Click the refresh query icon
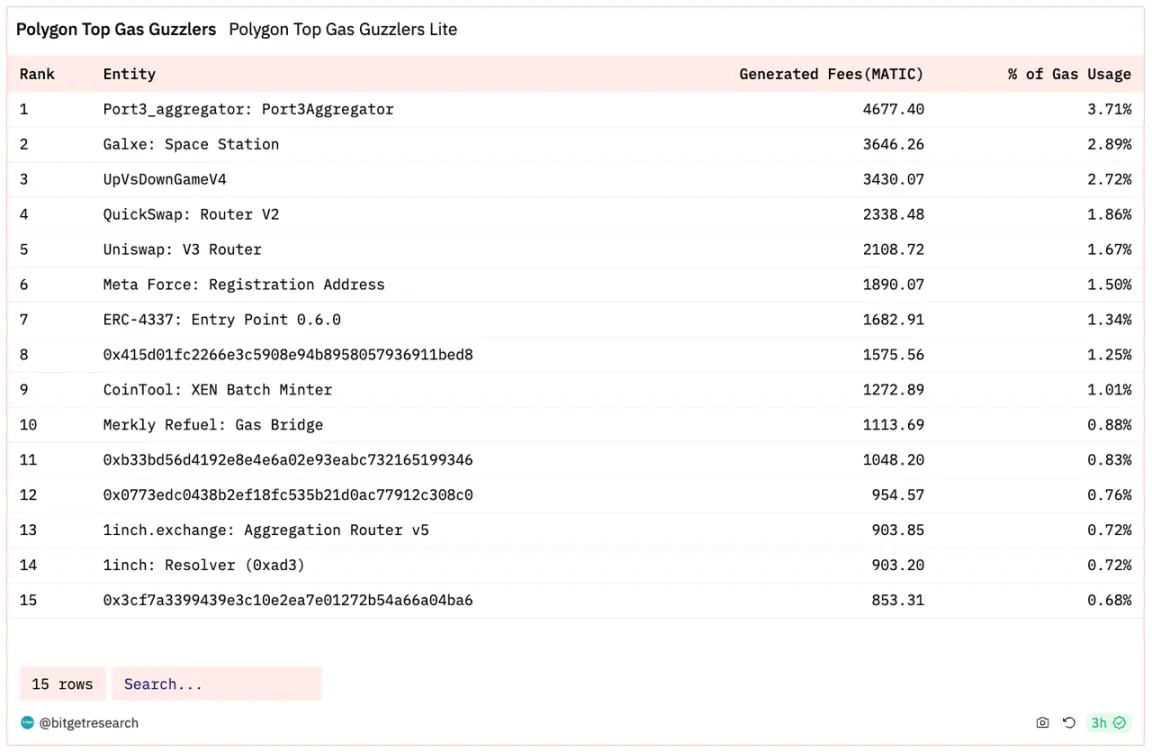The width and height of the screenshot is (1152, 752). (x=1069, y=723)
